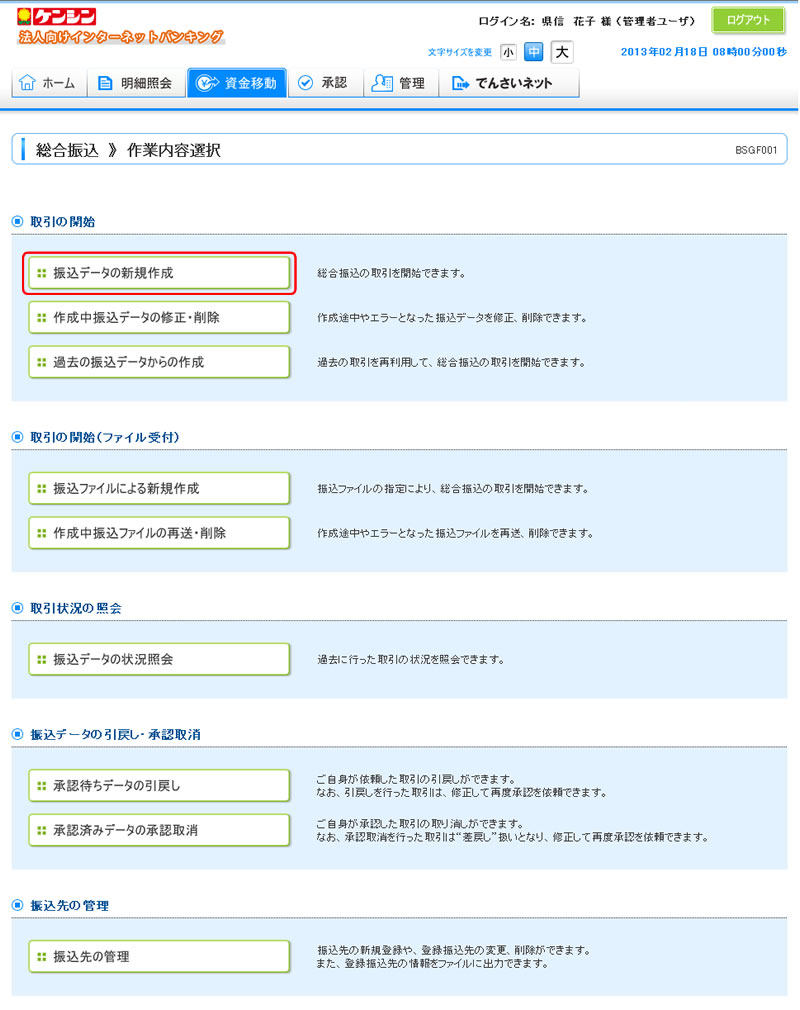Select the 資金移動 tab
The height and width of the screenshot is (1010, 800).
237,83
